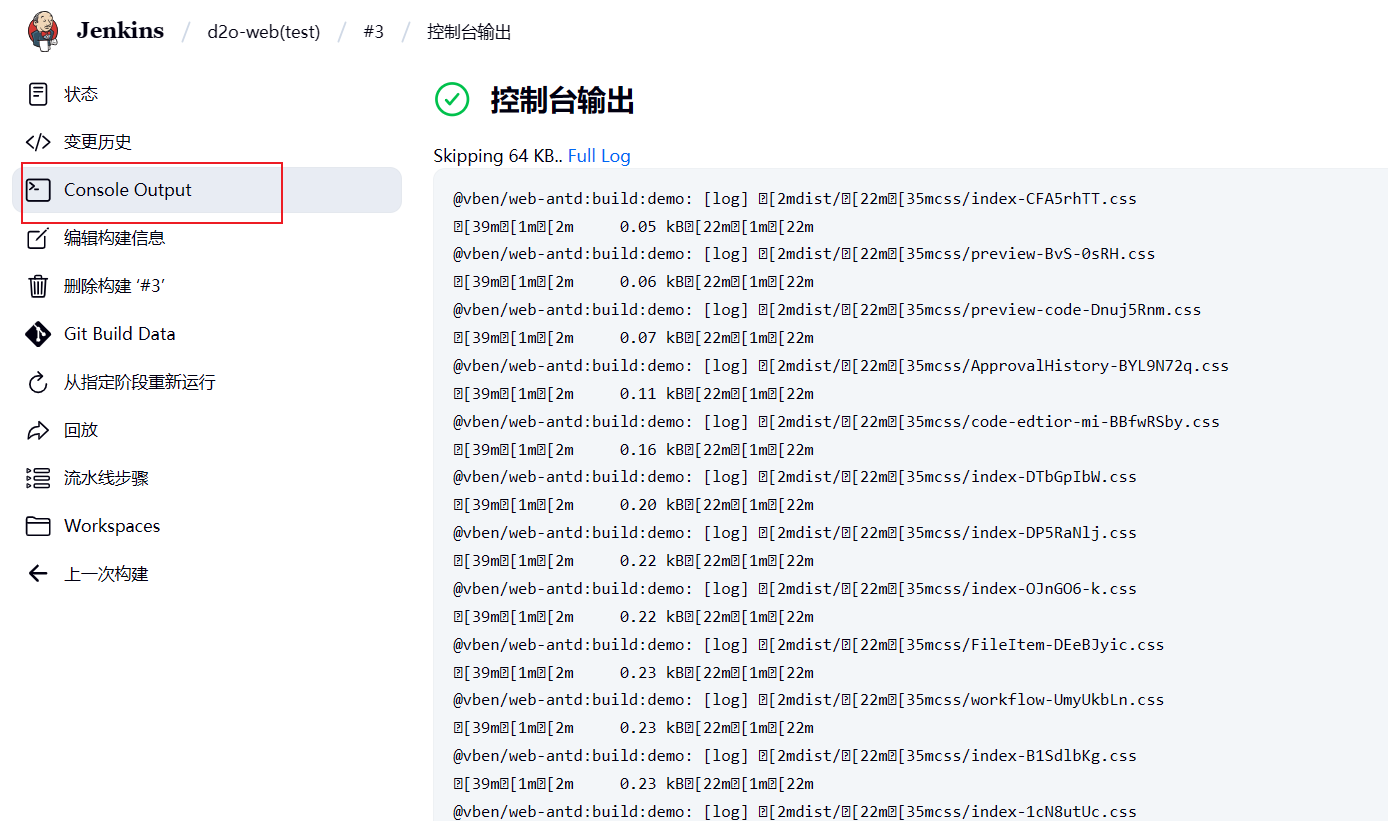Click the 控制台输出 page heading
This screenshot has height=821, width=1388.
562,100
